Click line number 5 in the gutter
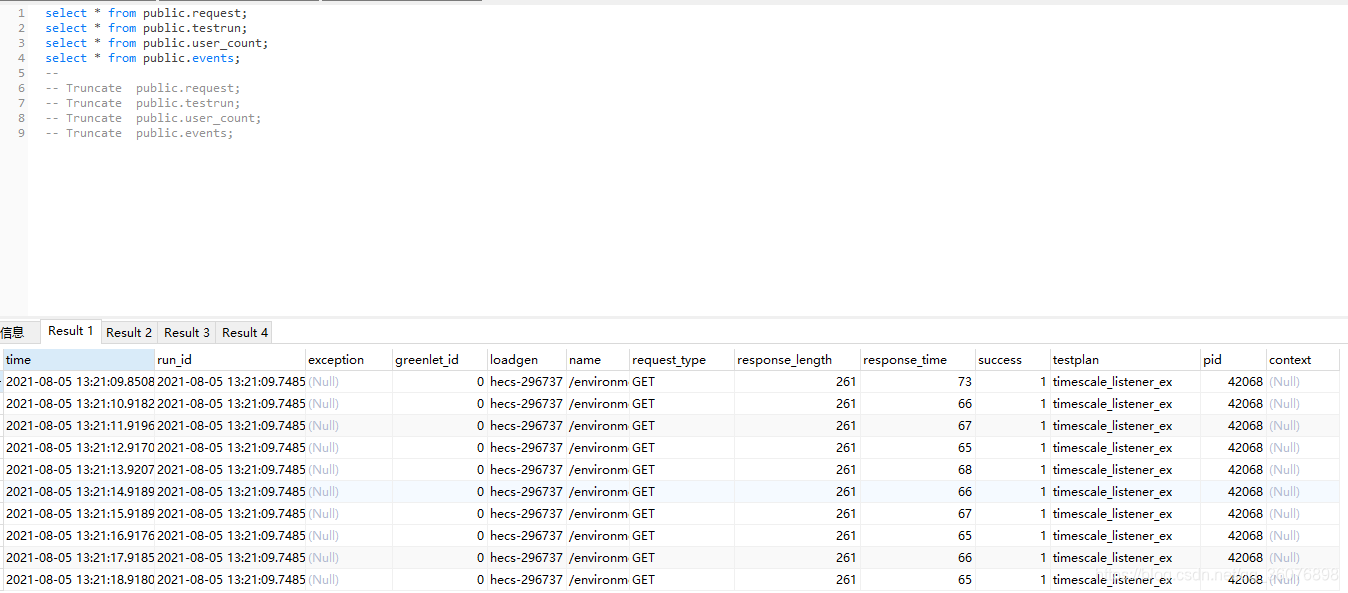1348x593 pixels. tap(21, 73)
